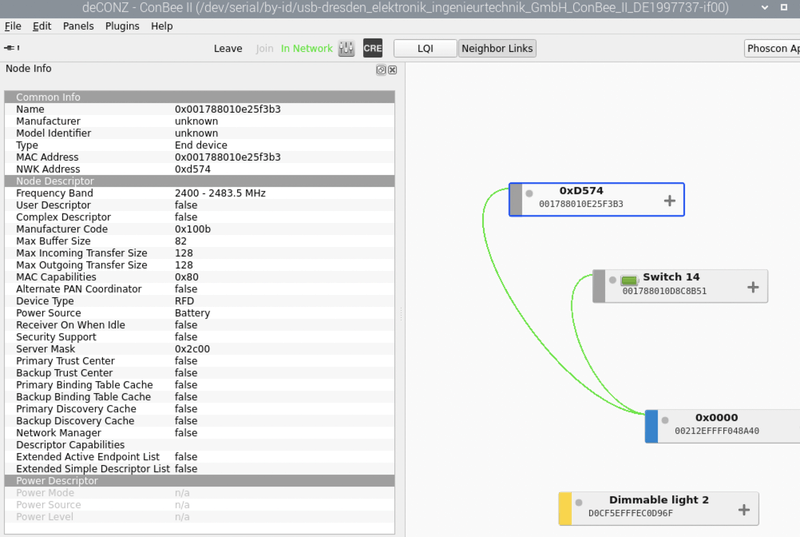Click the Node Info panel title
800x537 pixels.
[29, 68]
